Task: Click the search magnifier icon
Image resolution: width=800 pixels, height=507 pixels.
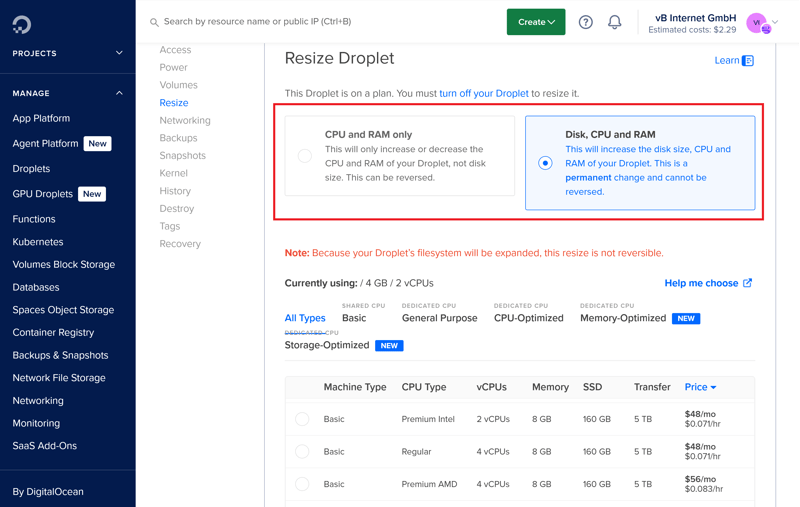Action: tap(154, 22)
